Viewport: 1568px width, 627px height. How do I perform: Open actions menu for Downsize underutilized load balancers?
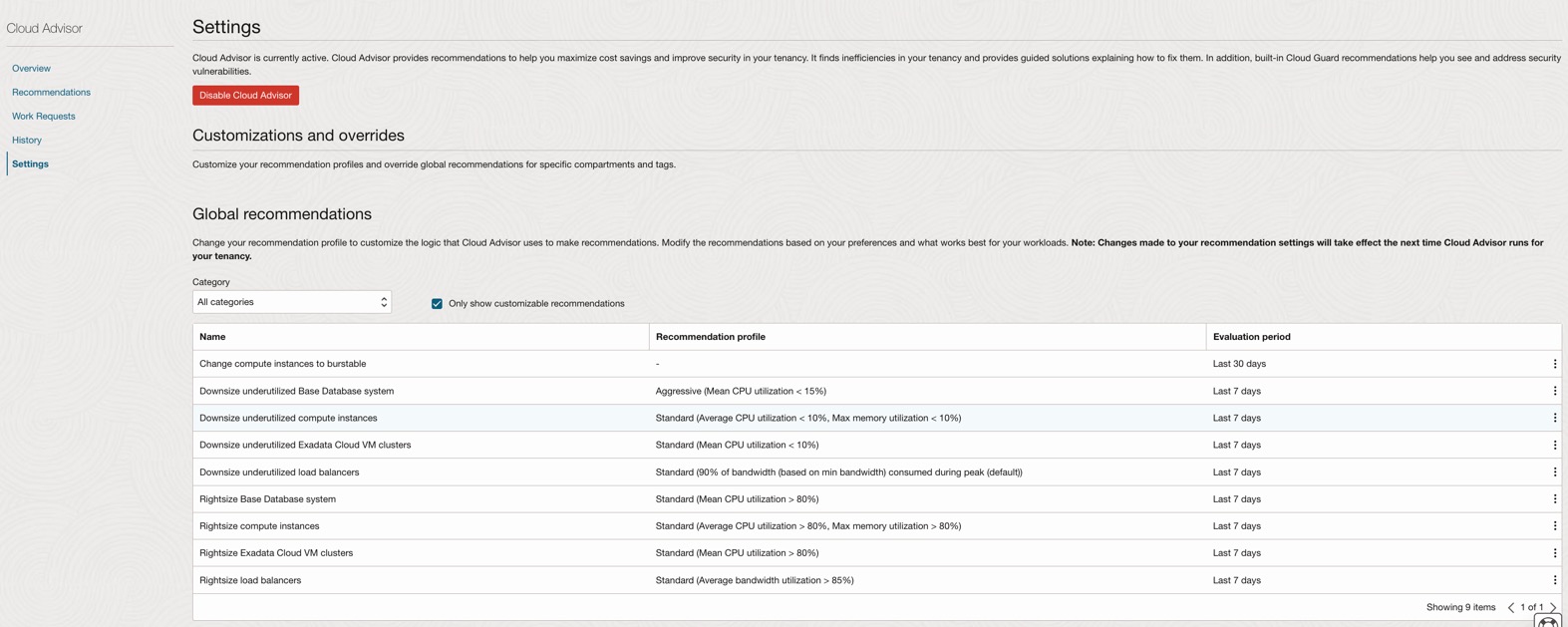(1554, 471)
